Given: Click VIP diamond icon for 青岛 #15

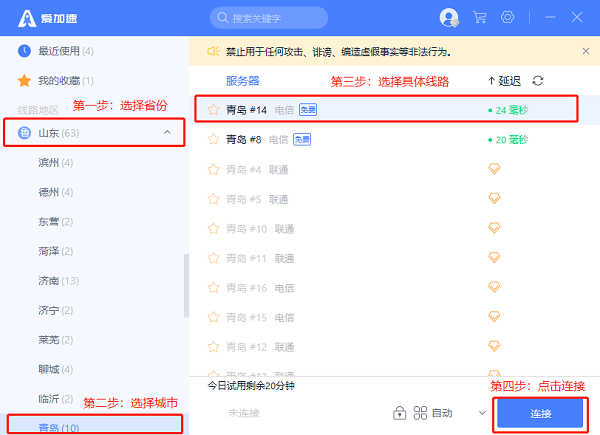Looking at the screenshot, I should click(494, 316).
